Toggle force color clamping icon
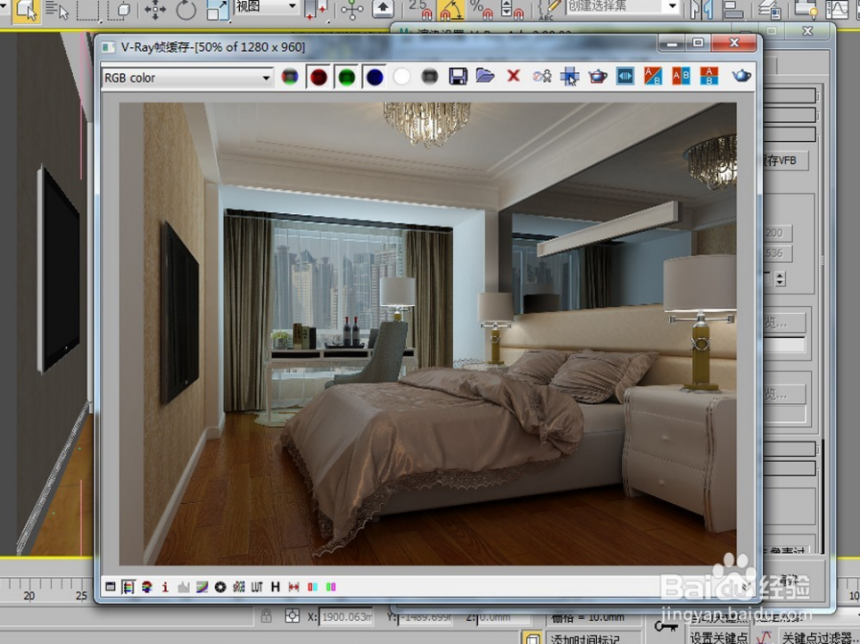The width and height of the screenshot is (860, 644). (128, 587)
